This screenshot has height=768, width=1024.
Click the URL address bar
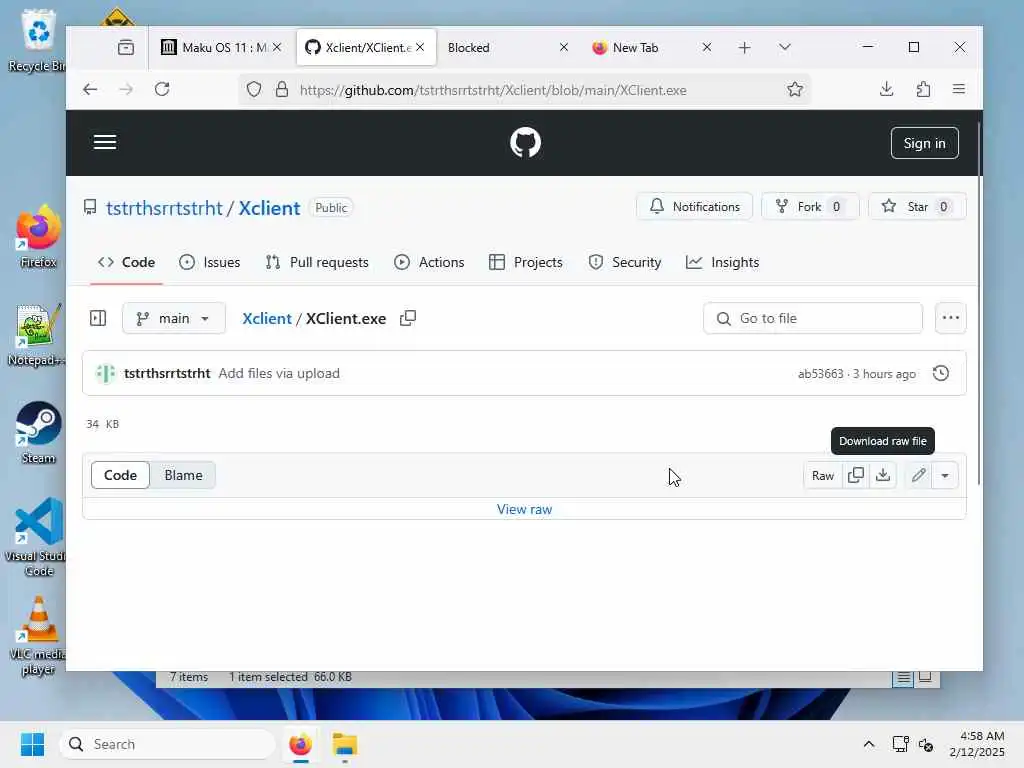(x=526, y=89)
